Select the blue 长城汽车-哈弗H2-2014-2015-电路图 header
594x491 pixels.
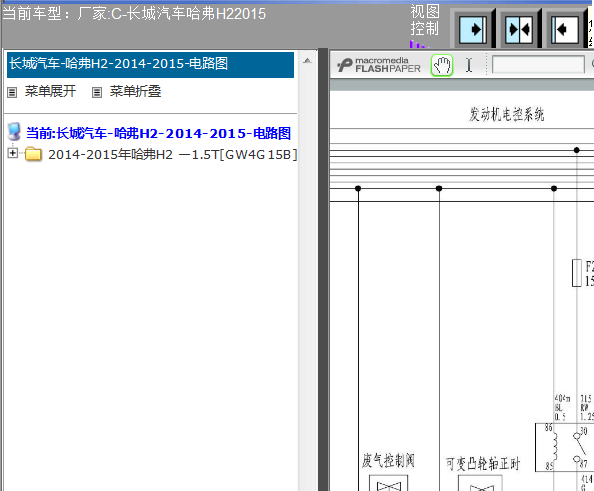click(x=150, y=64)
